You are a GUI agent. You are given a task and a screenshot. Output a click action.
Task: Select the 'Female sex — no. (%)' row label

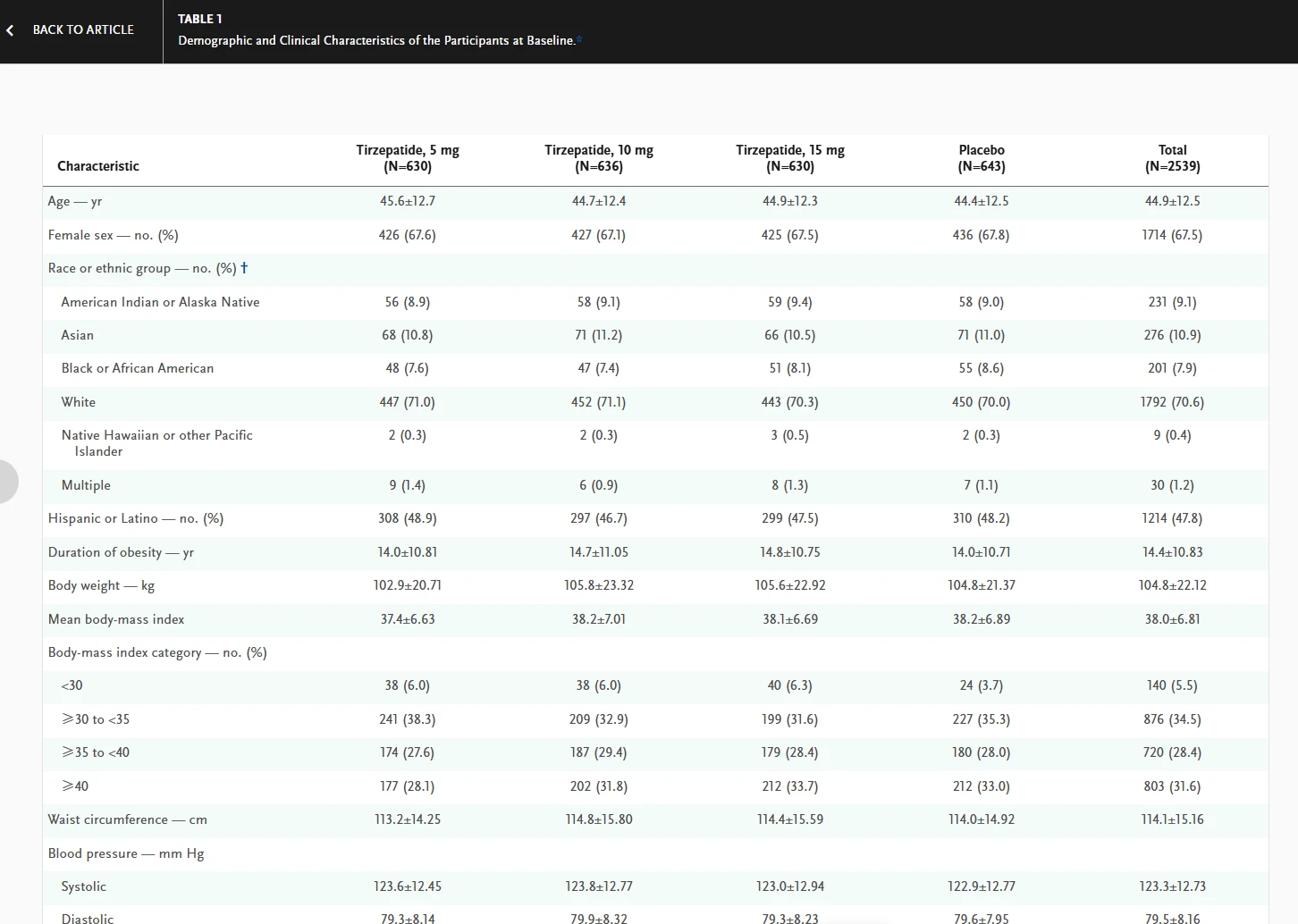pos(114,235)
